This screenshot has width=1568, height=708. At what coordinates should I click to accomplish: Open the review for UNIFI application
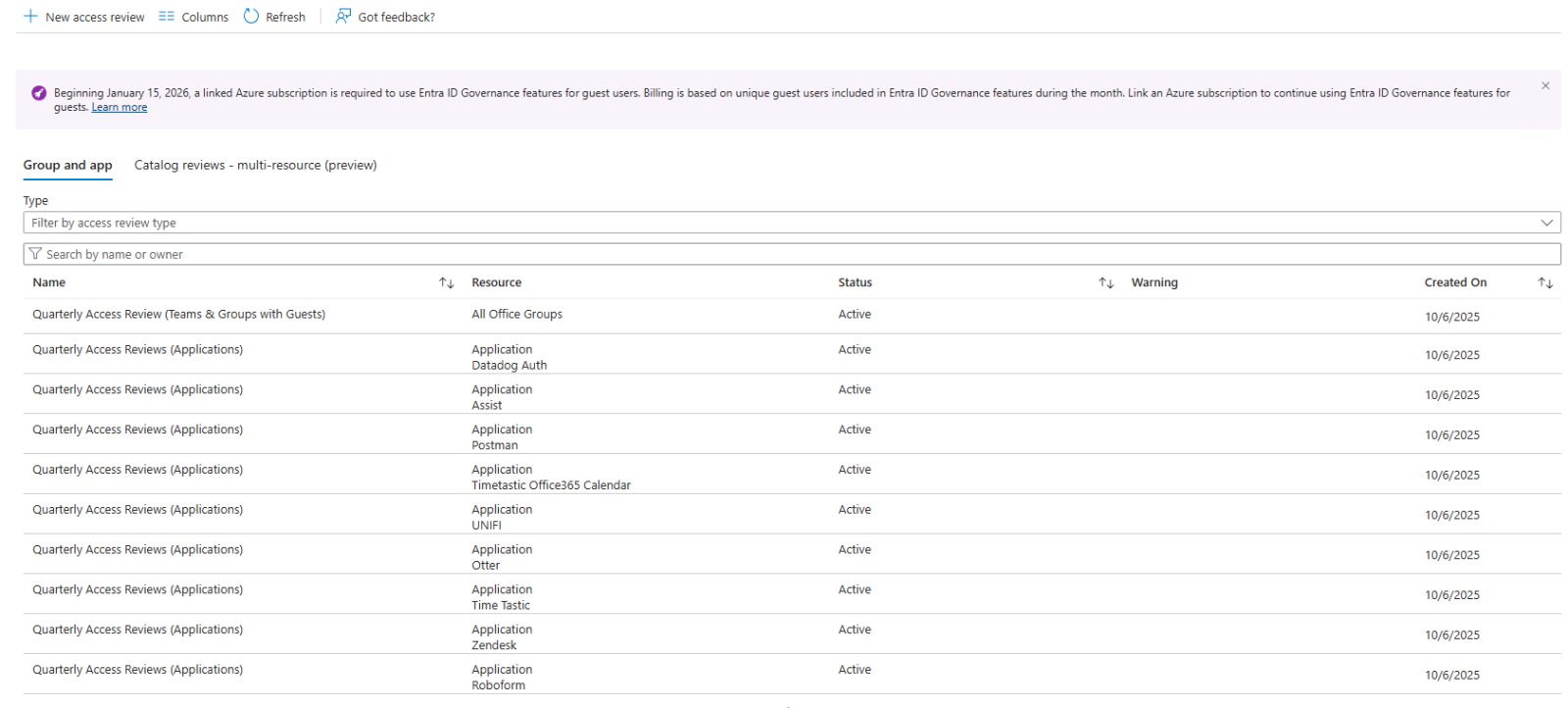point(138,510)
